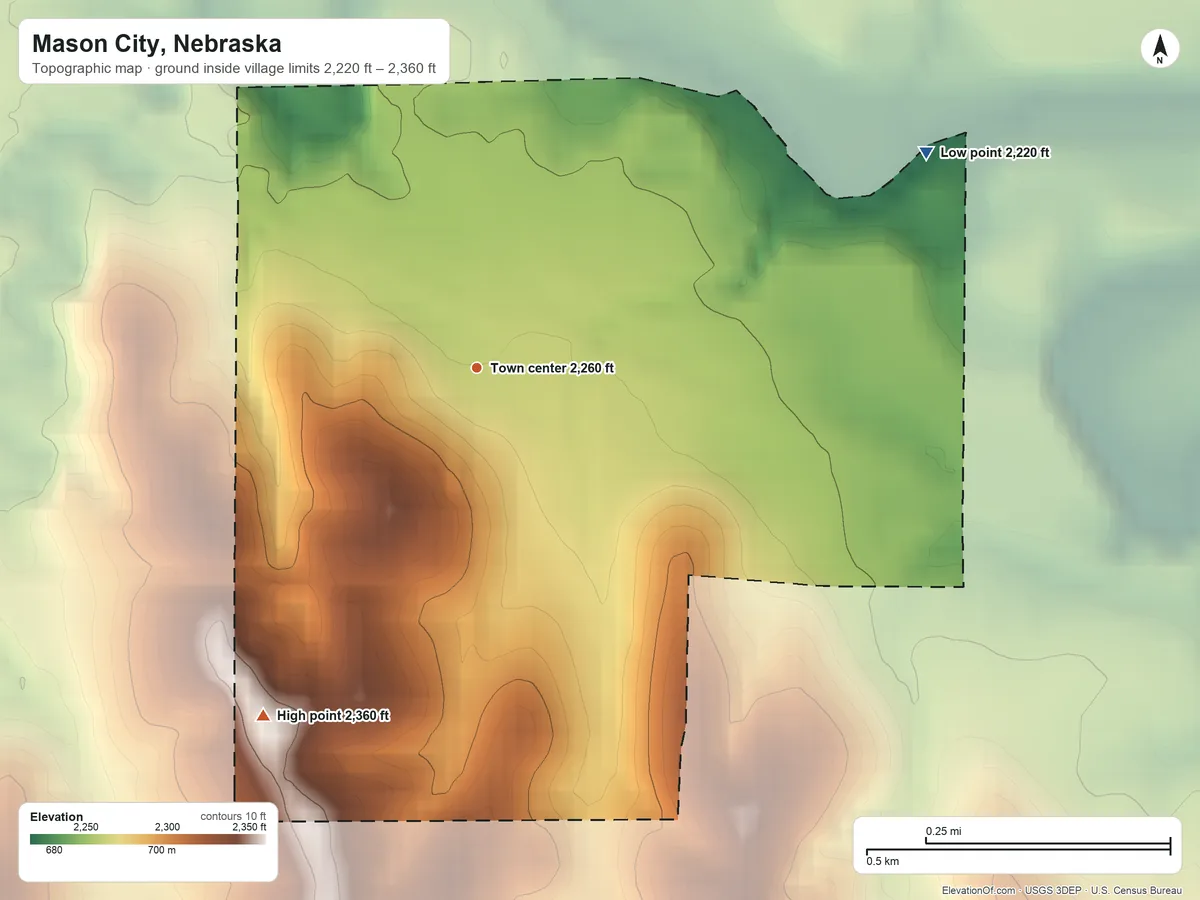Image resolution: width=1200 pixels, height=900 pixels.
Task: Click the '0.5 km' scale bar label
Action: (x=882, y=861)
